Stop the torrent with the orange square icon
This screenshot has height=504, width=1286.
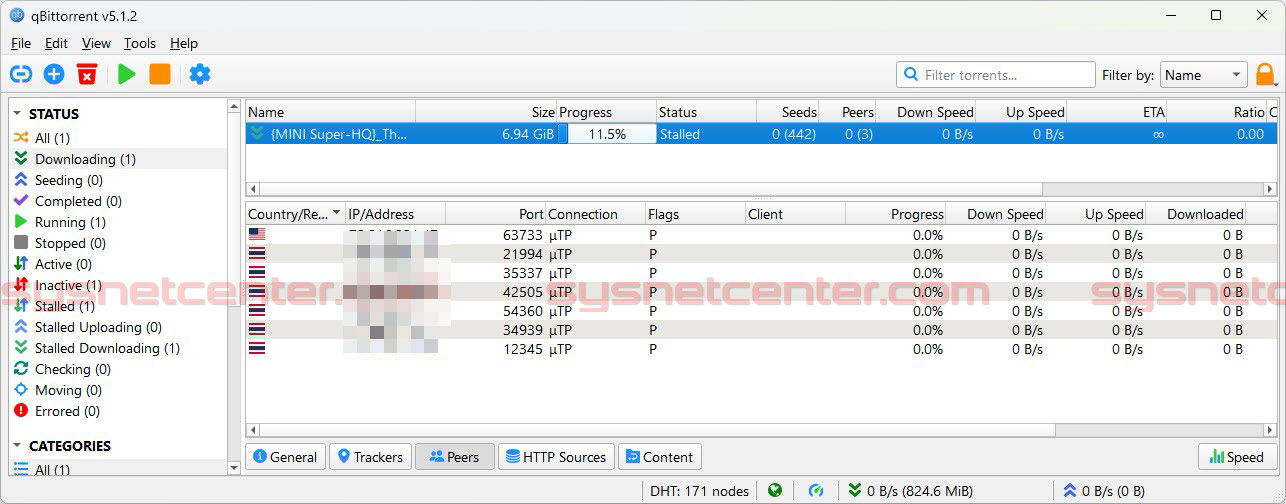[160, 74]
